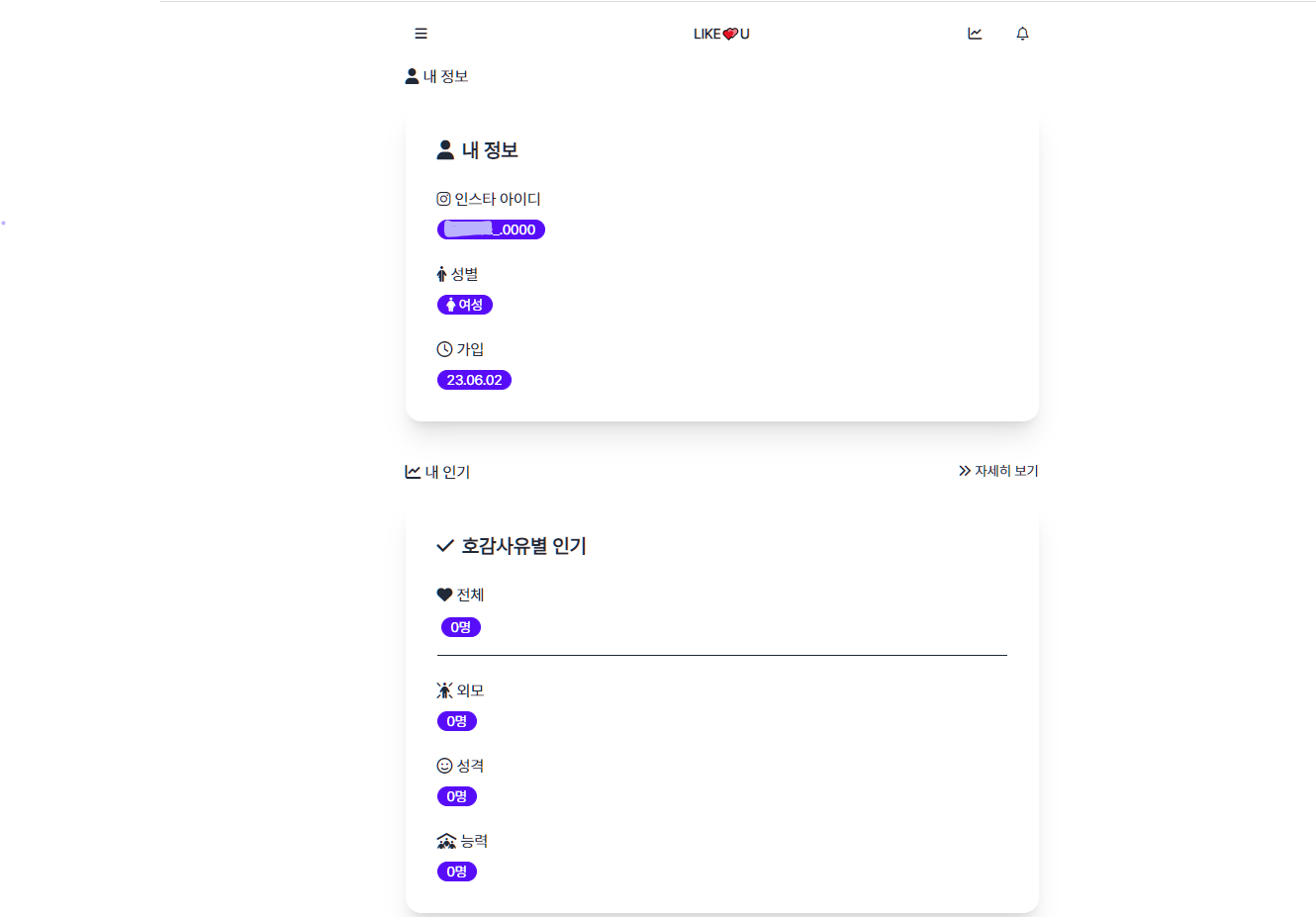
Task: Click the purple 여성 gender badge
Action: pyautogui.click(x=464, y=305)
